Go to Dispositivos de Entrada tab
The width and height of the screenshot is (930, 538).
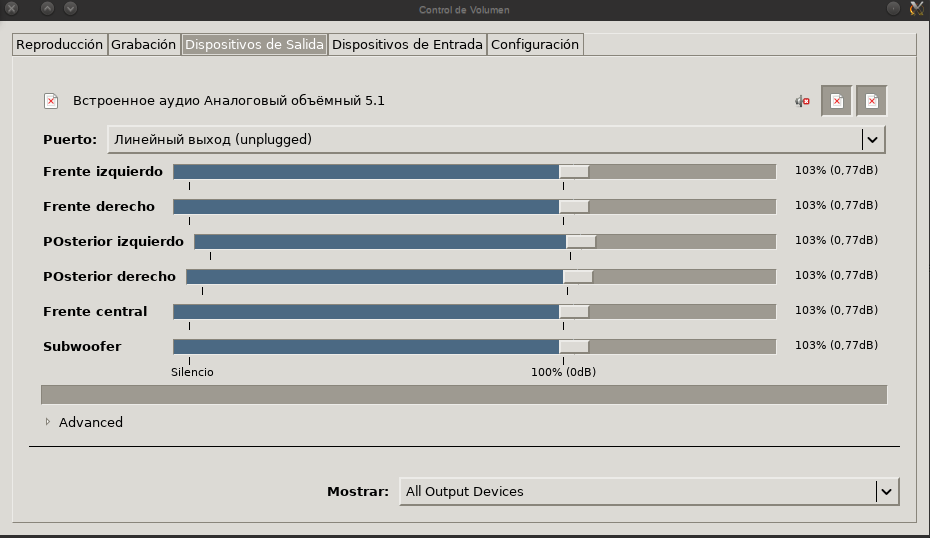407,44
